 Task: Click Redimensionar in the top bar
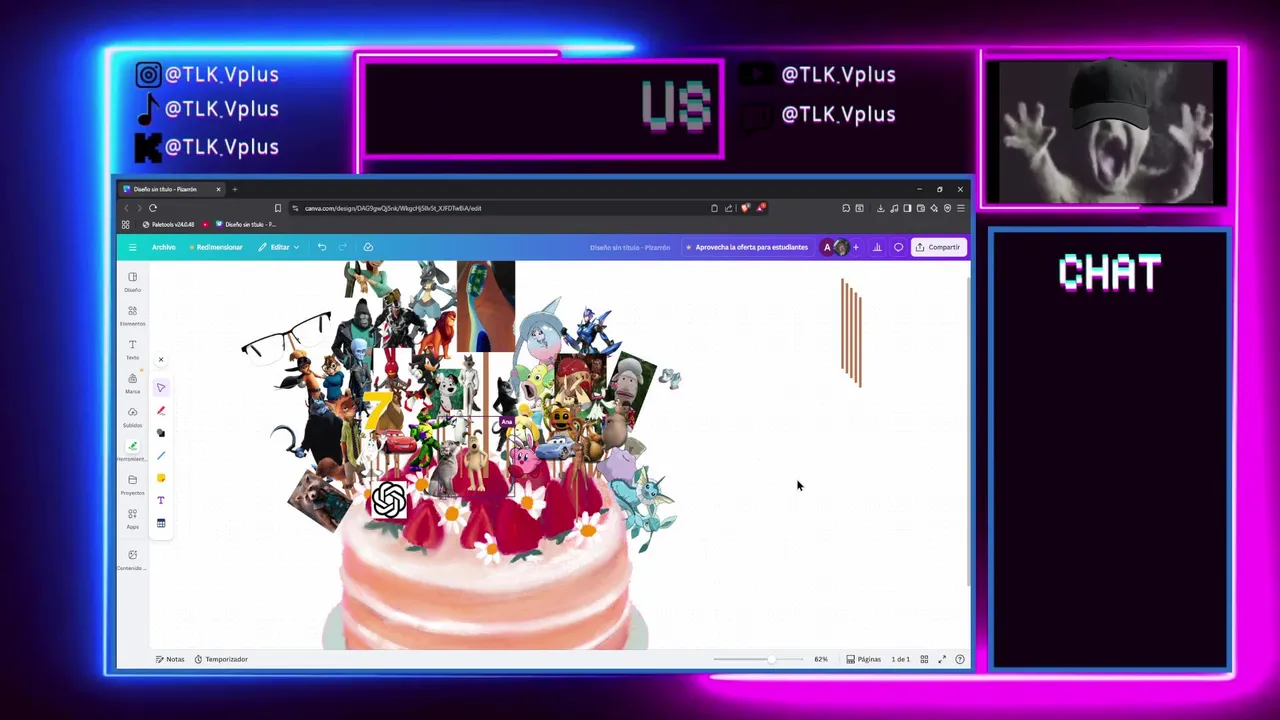(216, 247)
